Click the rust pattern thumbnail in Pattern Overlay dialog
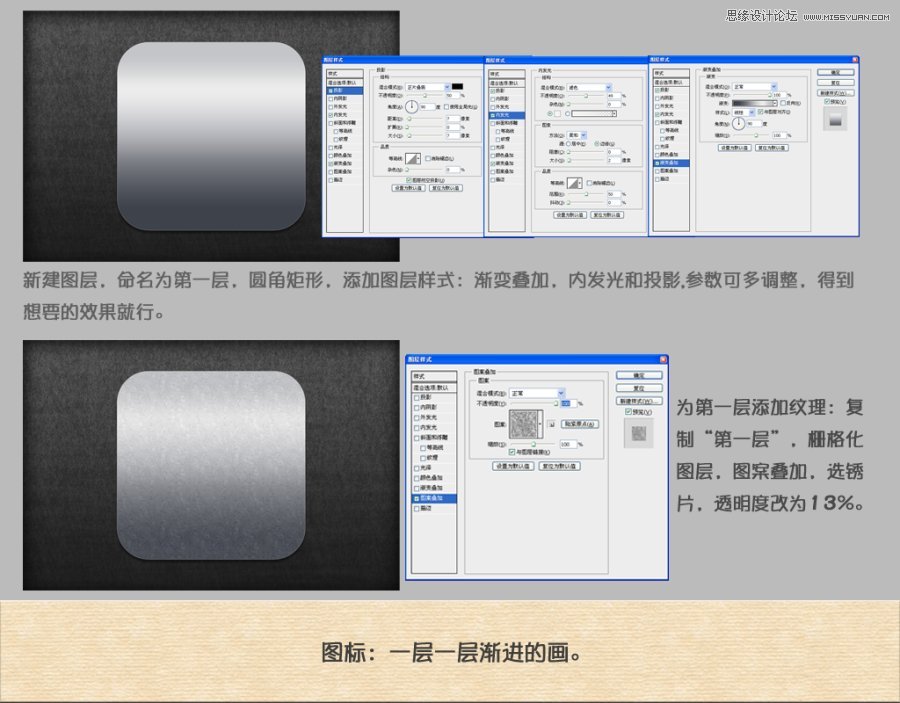This screenshot has height=703, width=900. (523, 424)
